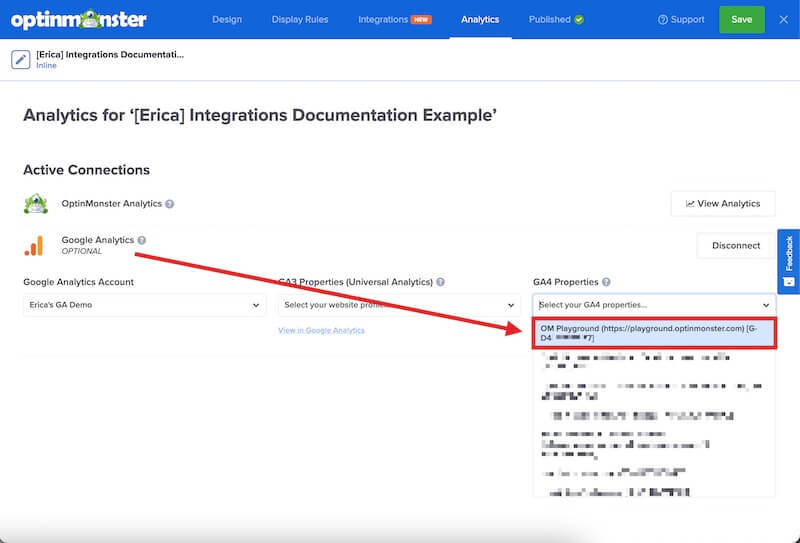Open the Google Analytics Account dropdown
Image resolution: width=800 pixels, height=543 pixels.
pyautogui.click(x=144, y=305)
